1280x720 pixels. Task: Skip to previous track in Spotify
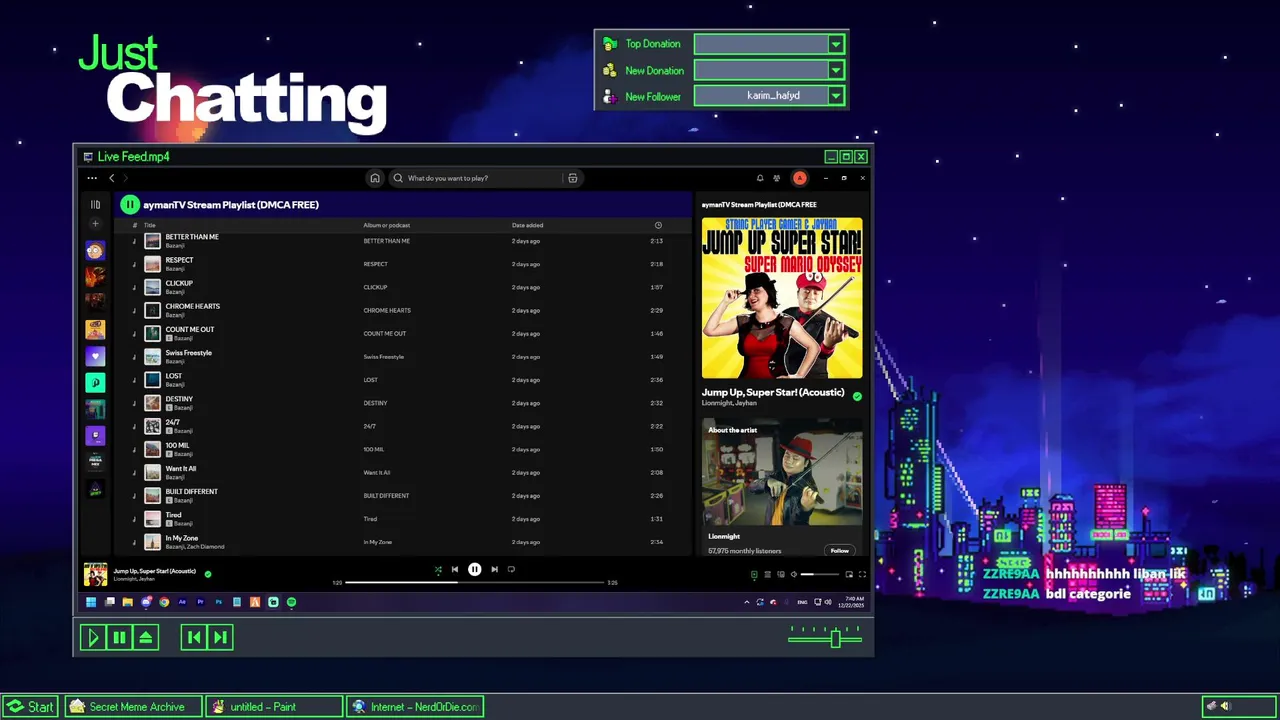point(455,570)
